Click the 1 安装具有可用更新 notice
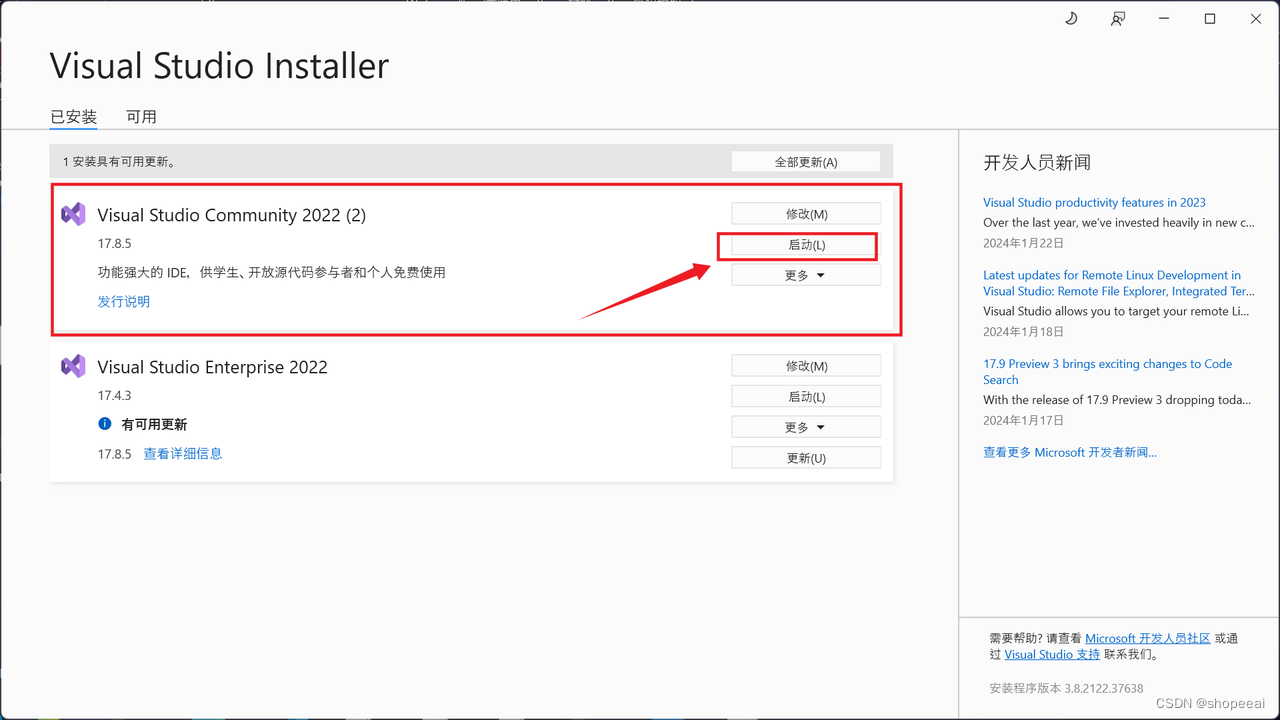 tap(119, 161)
